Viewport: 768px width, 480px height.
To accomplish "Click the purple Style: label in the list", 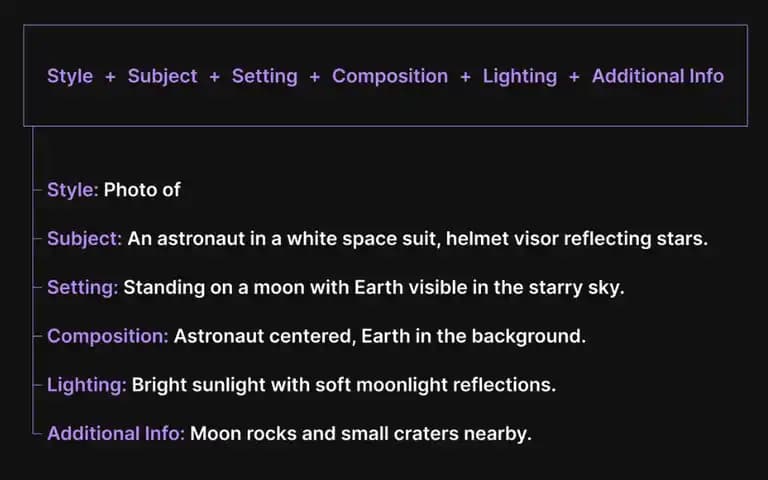I will (72, 190).
